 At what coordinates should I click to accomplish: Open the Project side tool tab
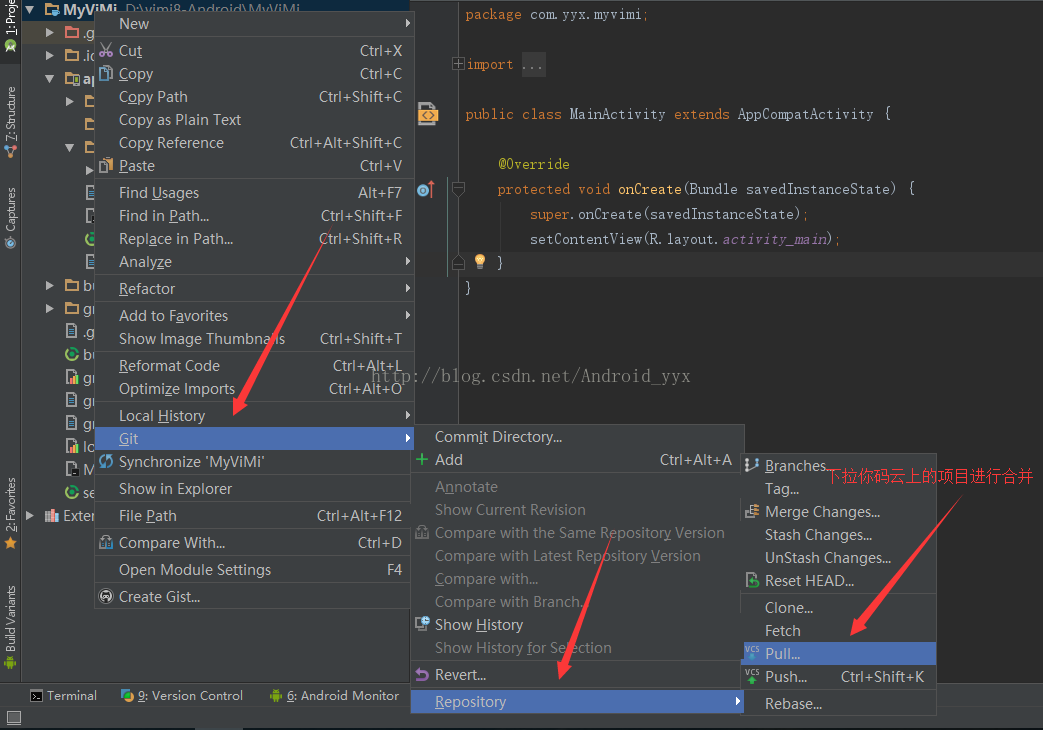[10, 27]
